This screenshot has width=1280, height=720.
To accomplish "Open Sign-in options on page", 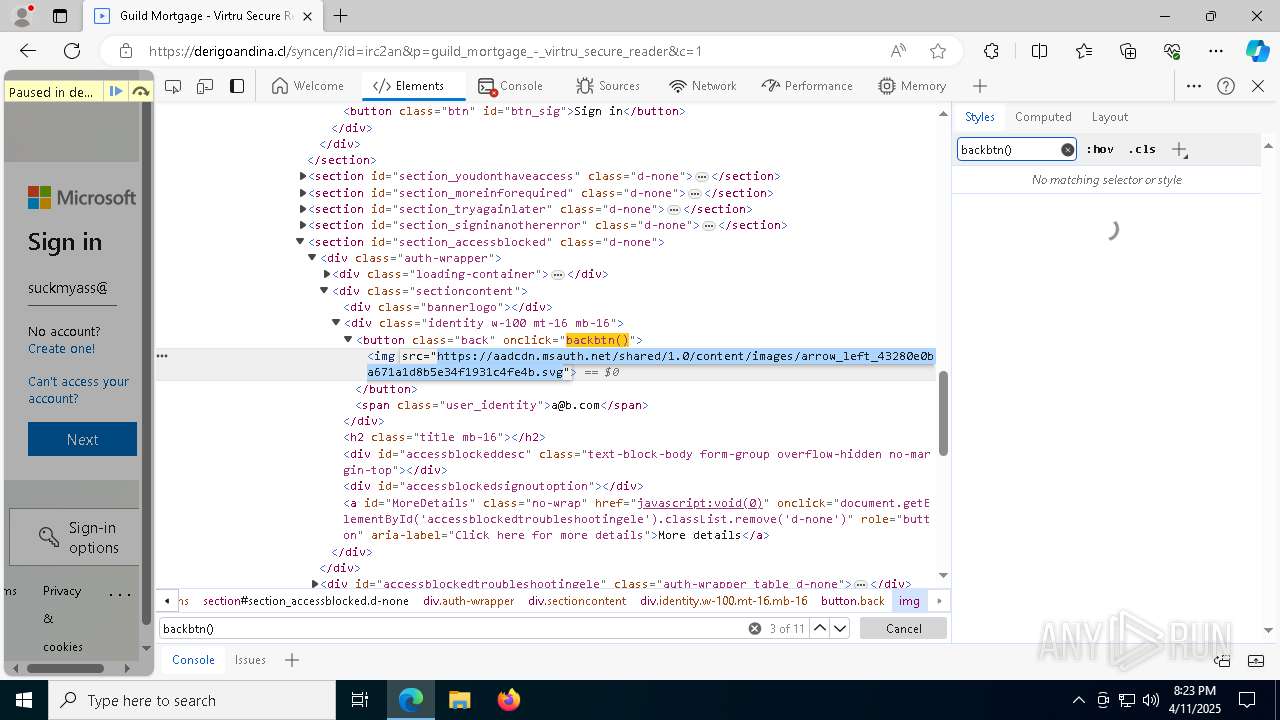I will 76,537.
